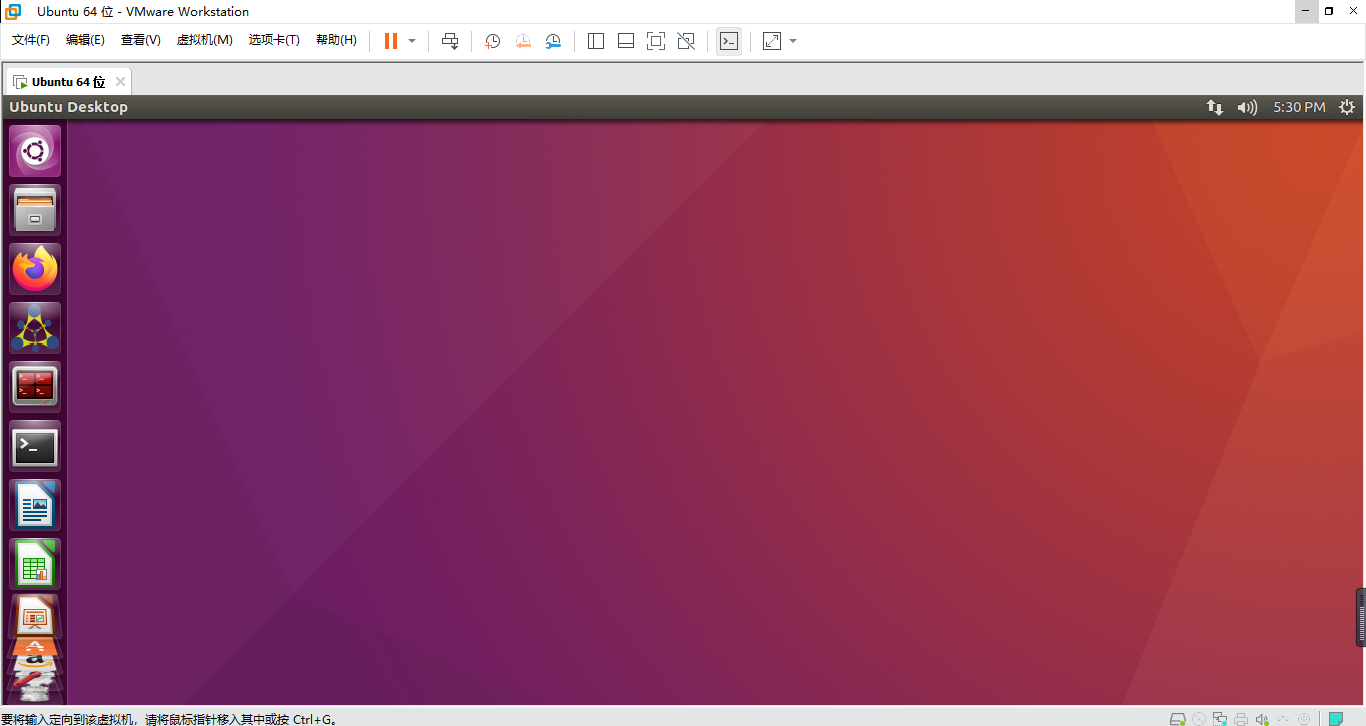The width and height of the screenshot is (1366, 726).
Task: Toggle Unity mode in the toolbar
Action: tap(686, 41)
